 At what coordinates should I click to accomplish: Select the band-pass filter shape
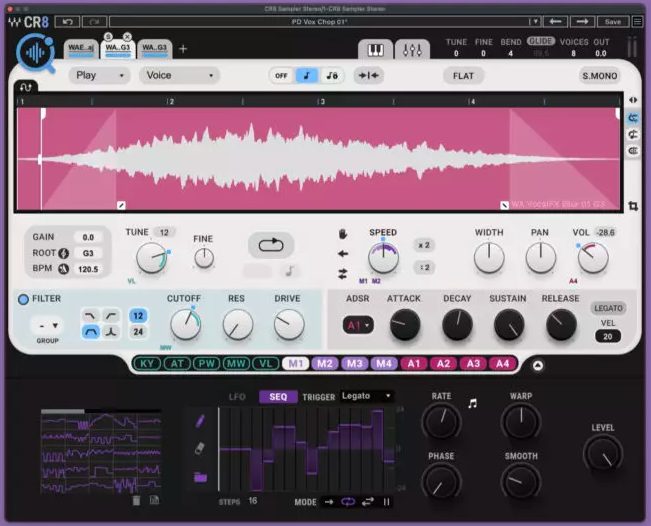90,332
